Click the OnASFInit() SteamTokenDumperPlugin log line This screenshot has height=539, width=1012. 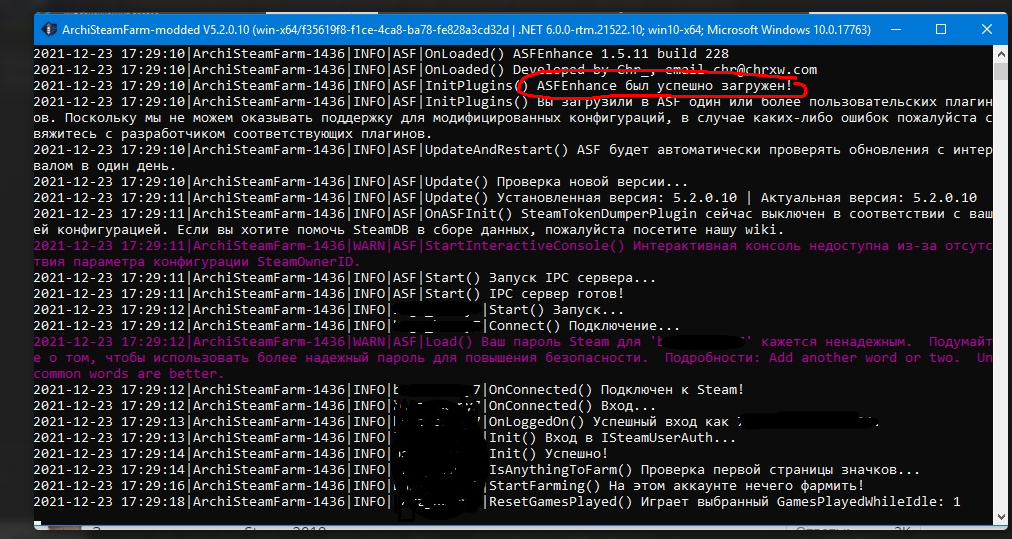click(x=513, y=214)
